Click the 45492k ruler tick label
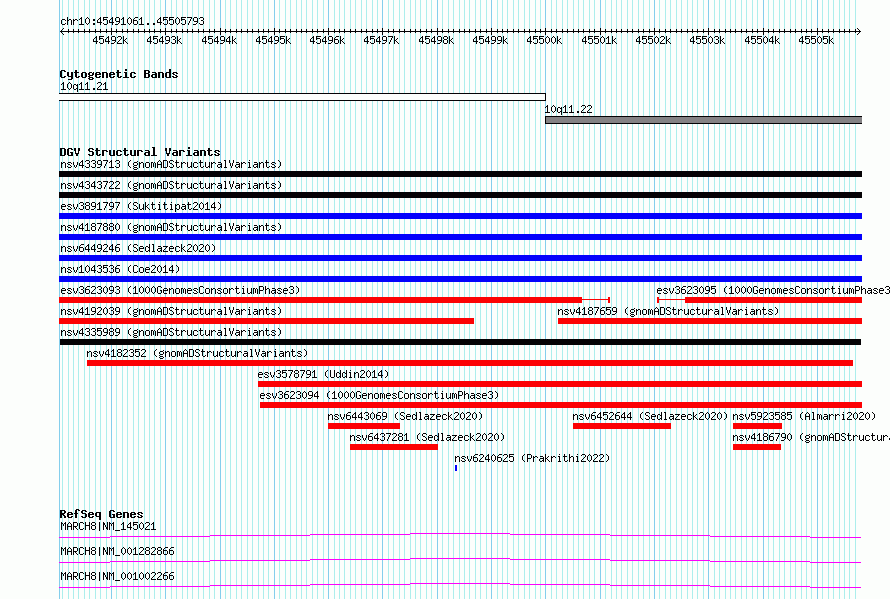Image resolution: width=890 pixels, height=599 pixels. (x=110, y=41)
